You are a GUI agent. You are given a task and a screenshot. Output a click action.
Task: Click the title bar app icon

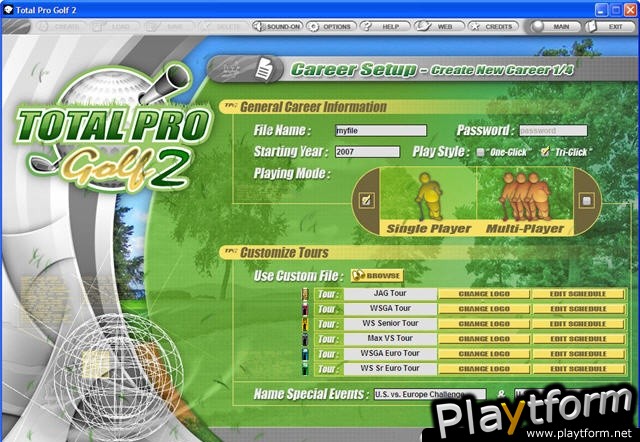click(x=8, y=10)
